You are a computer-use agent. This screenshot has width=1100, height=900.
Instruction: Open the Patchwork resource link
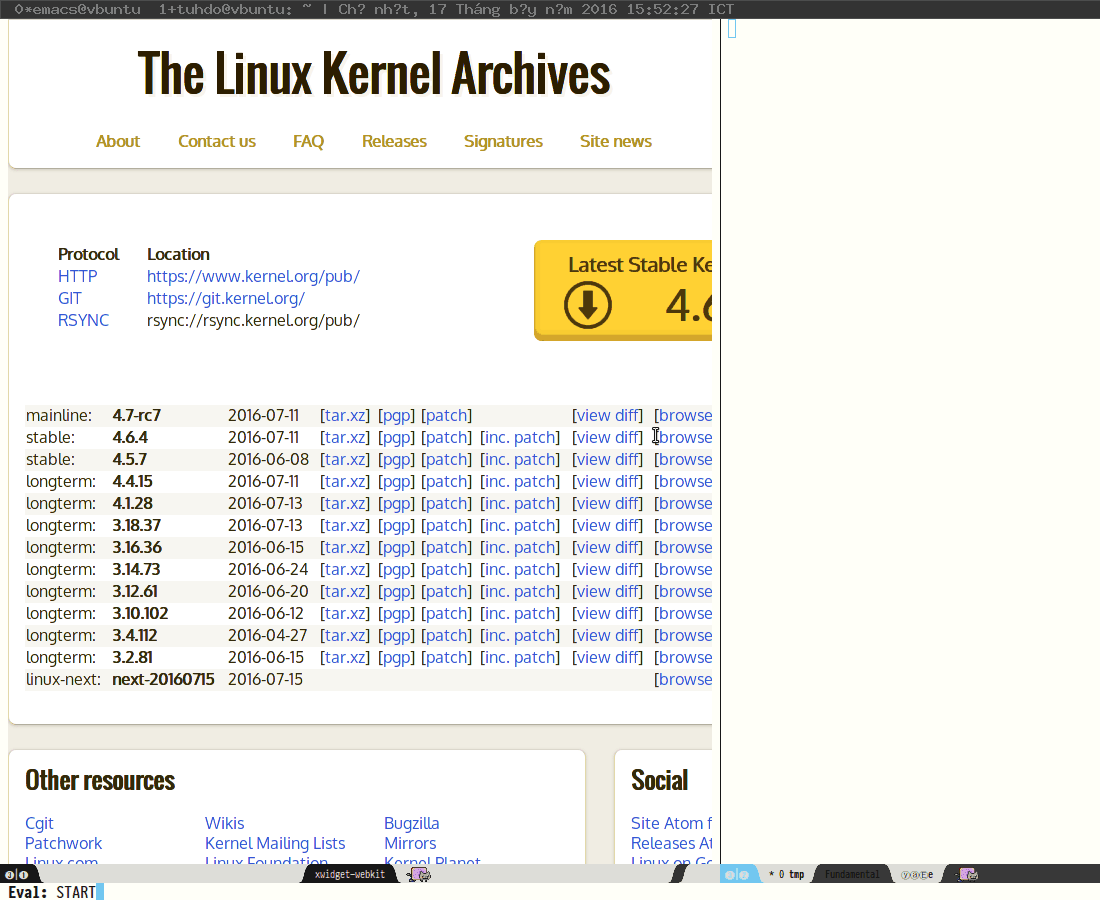[x=63, y=843]
